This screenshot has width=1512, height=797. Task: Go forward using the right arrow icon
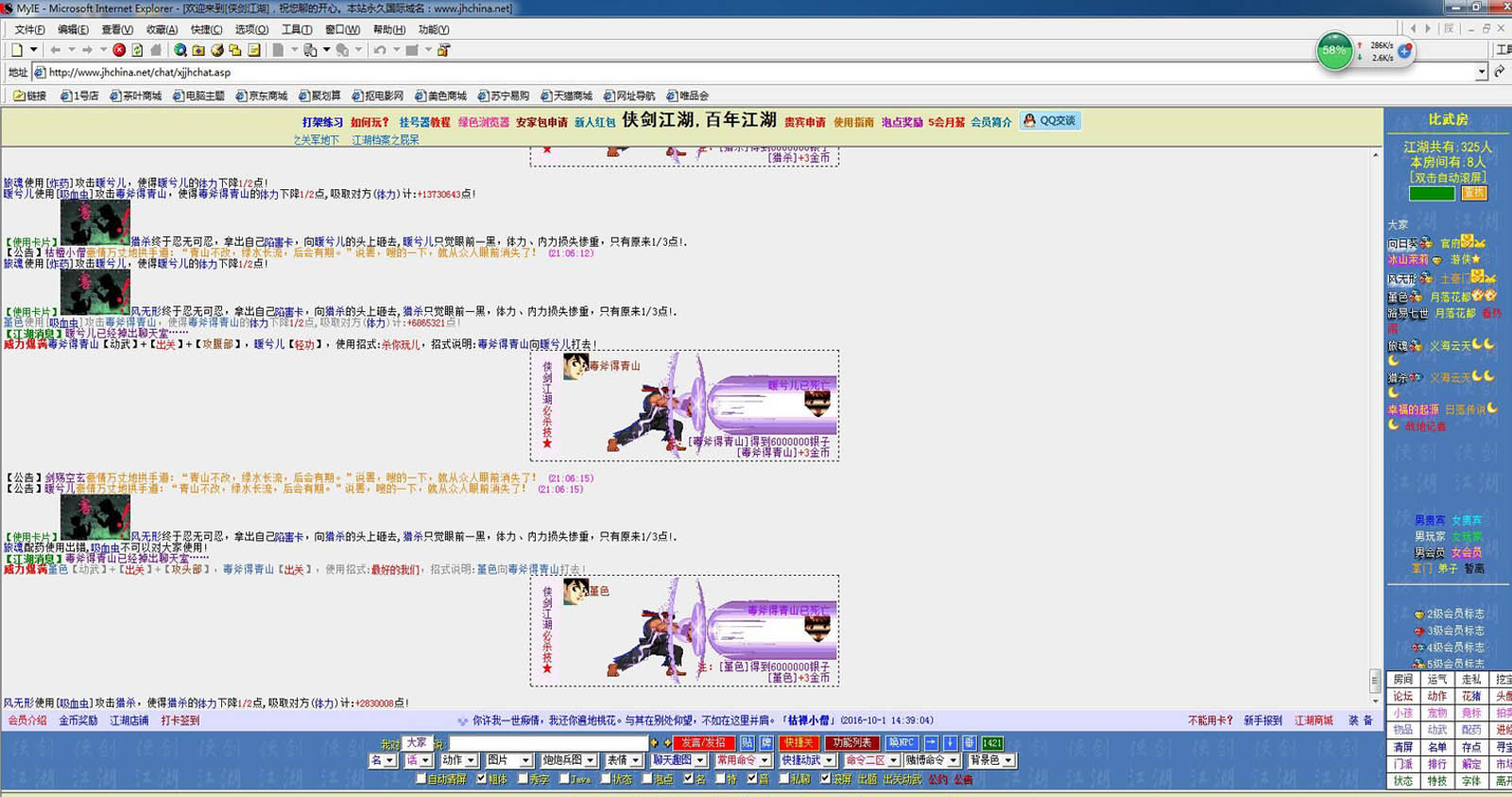tap(87, 50)
